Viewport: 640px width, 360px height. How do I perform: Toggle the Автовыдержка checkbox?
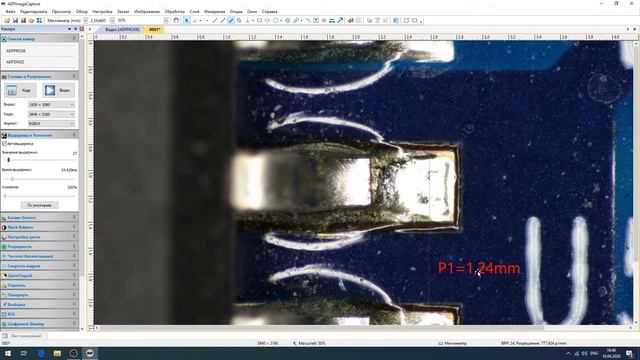pos(4,144)
